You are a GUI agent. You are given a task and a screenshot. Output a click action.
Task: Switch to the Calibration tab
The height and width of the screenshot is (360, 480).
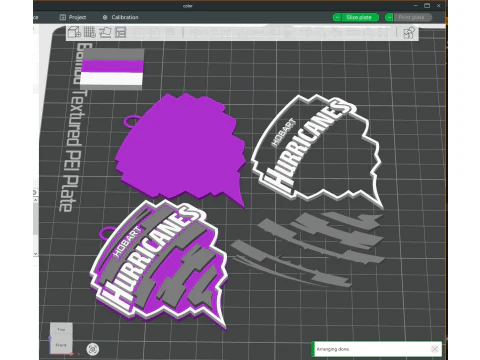point(120,17)
